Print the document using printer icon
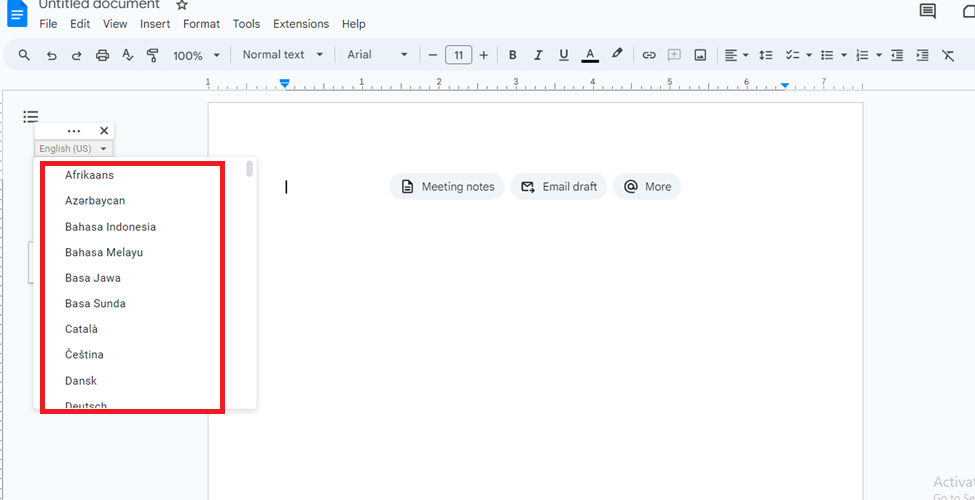The width and height of the screenshot is (975, 500). 103,55
